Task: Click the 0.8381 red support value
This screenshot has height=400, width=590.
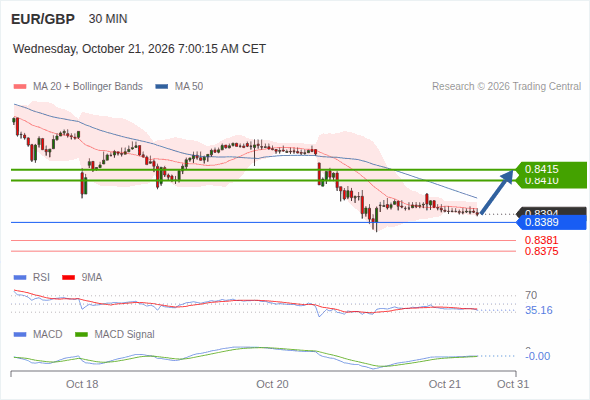Action: pyautogui.click(x=541, y=240)
